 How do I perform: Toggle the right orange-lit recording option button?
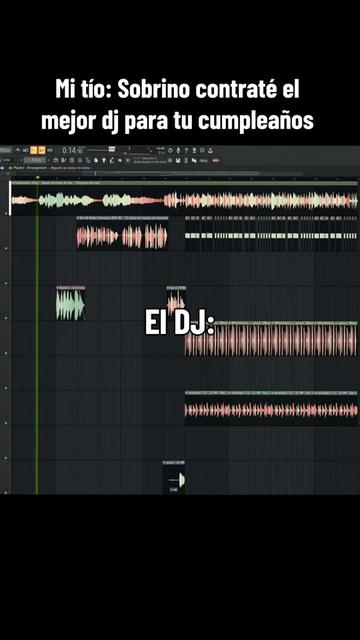42,151
